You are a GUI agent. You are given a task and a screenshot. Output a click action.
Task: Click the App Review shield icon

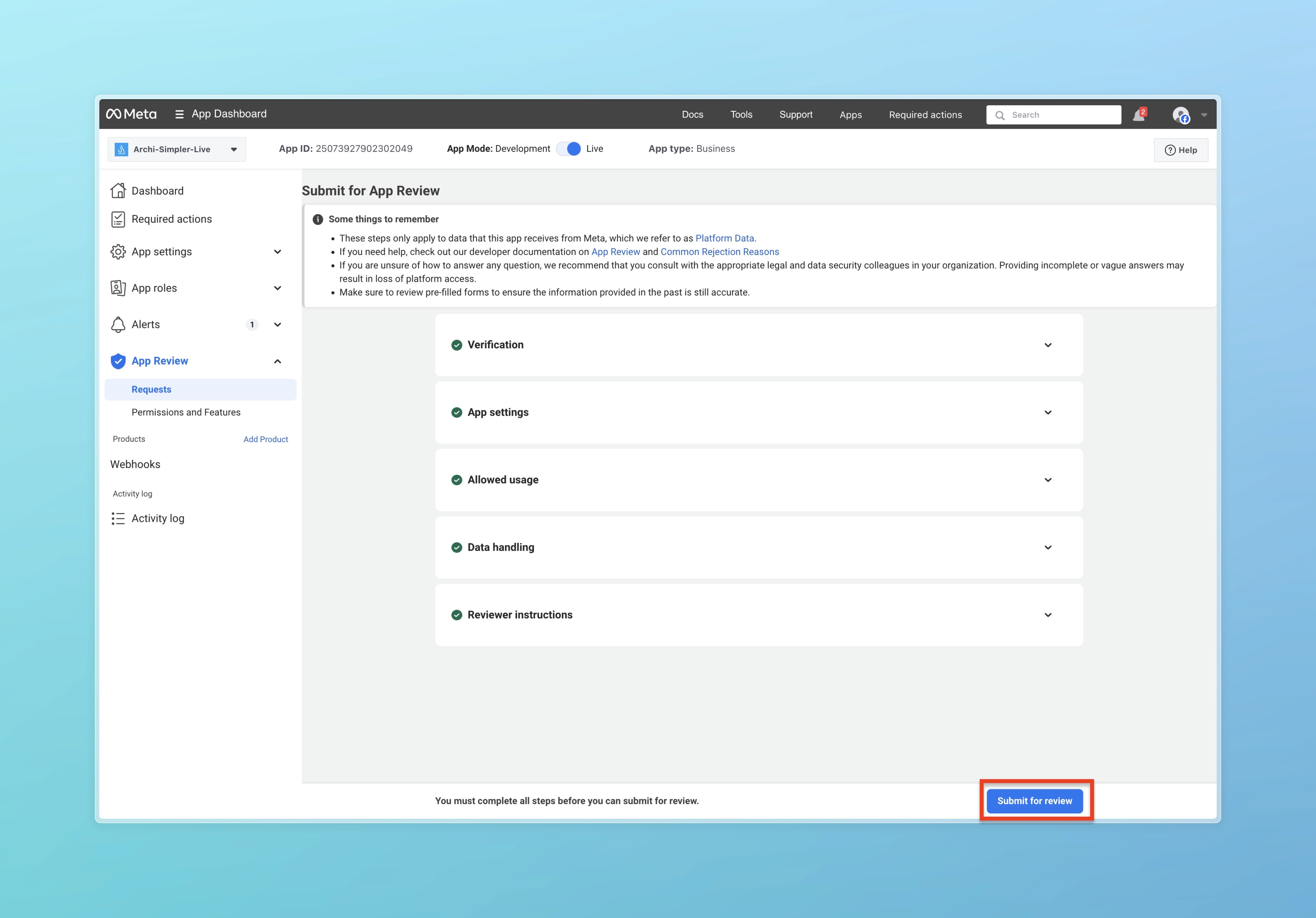click(x=118, y=361)
